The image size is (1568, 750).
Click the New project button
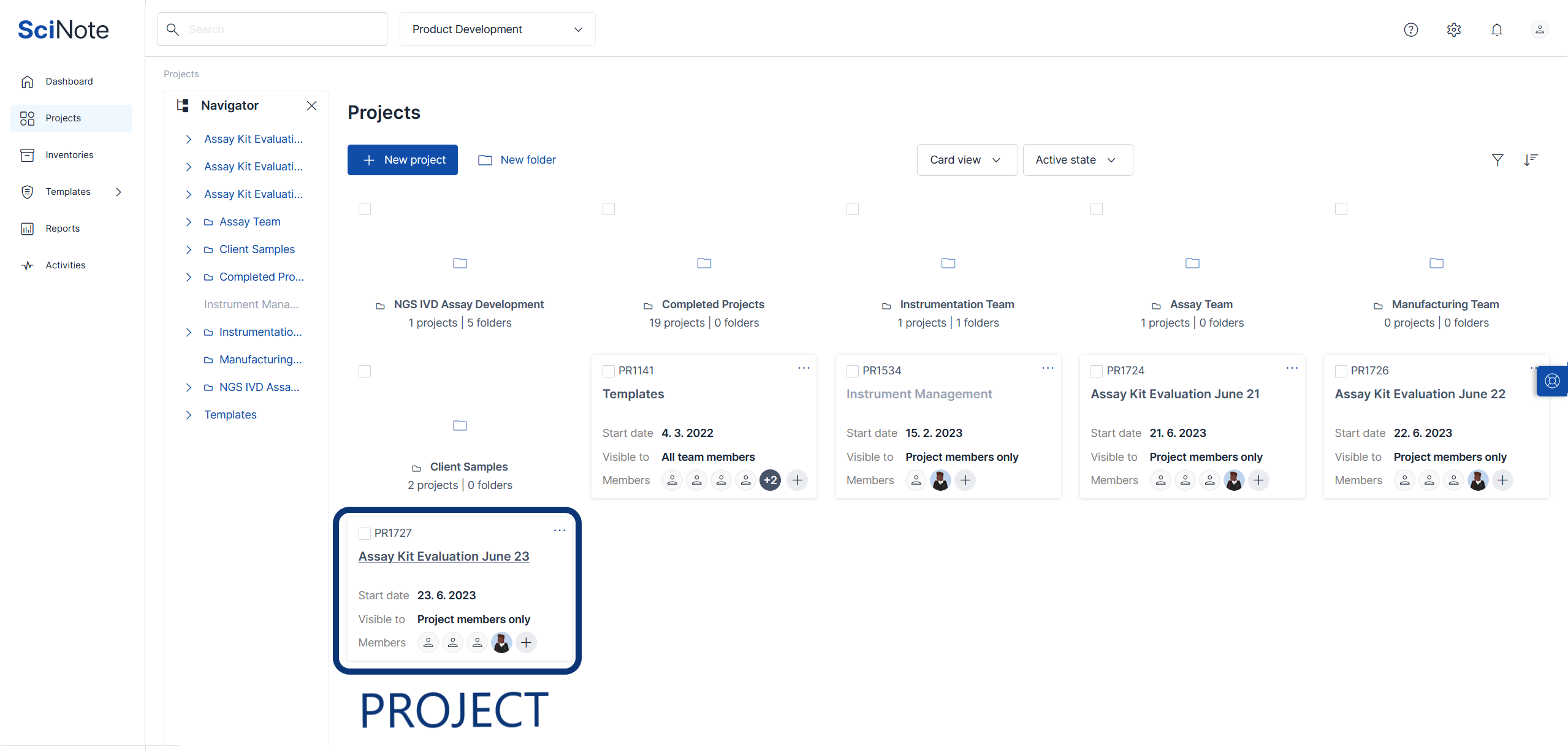(402, 160)
